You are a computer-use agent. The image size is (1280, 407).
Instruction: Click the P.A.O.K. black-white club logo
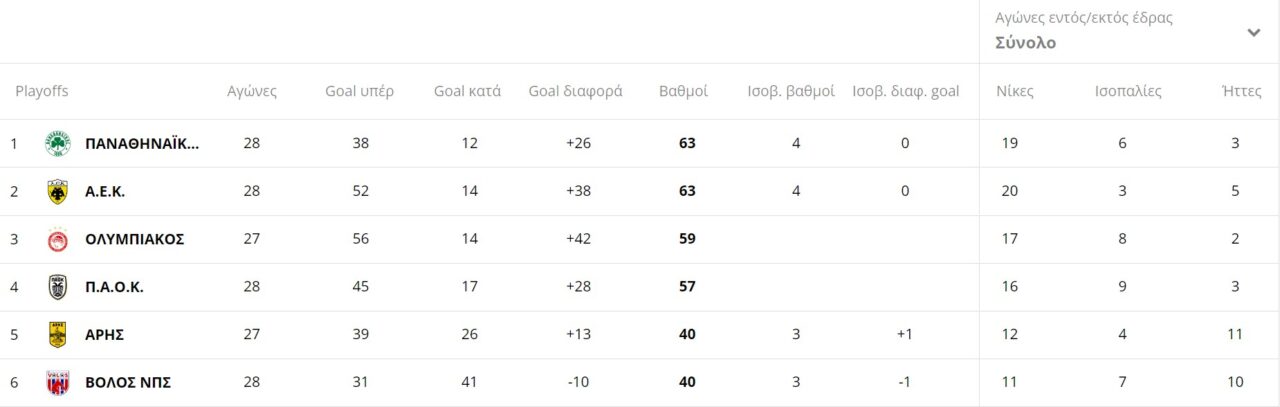58,287
